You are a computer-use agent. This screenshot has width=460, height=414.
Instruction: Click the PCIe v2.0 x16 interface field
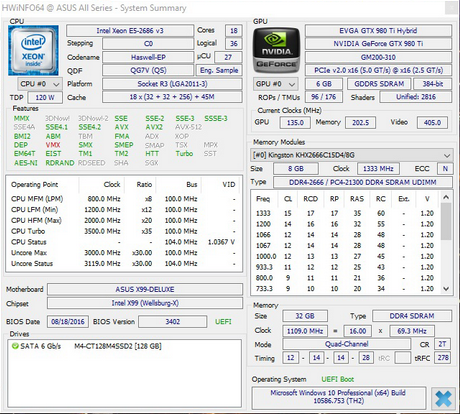[x=378, y=70]
